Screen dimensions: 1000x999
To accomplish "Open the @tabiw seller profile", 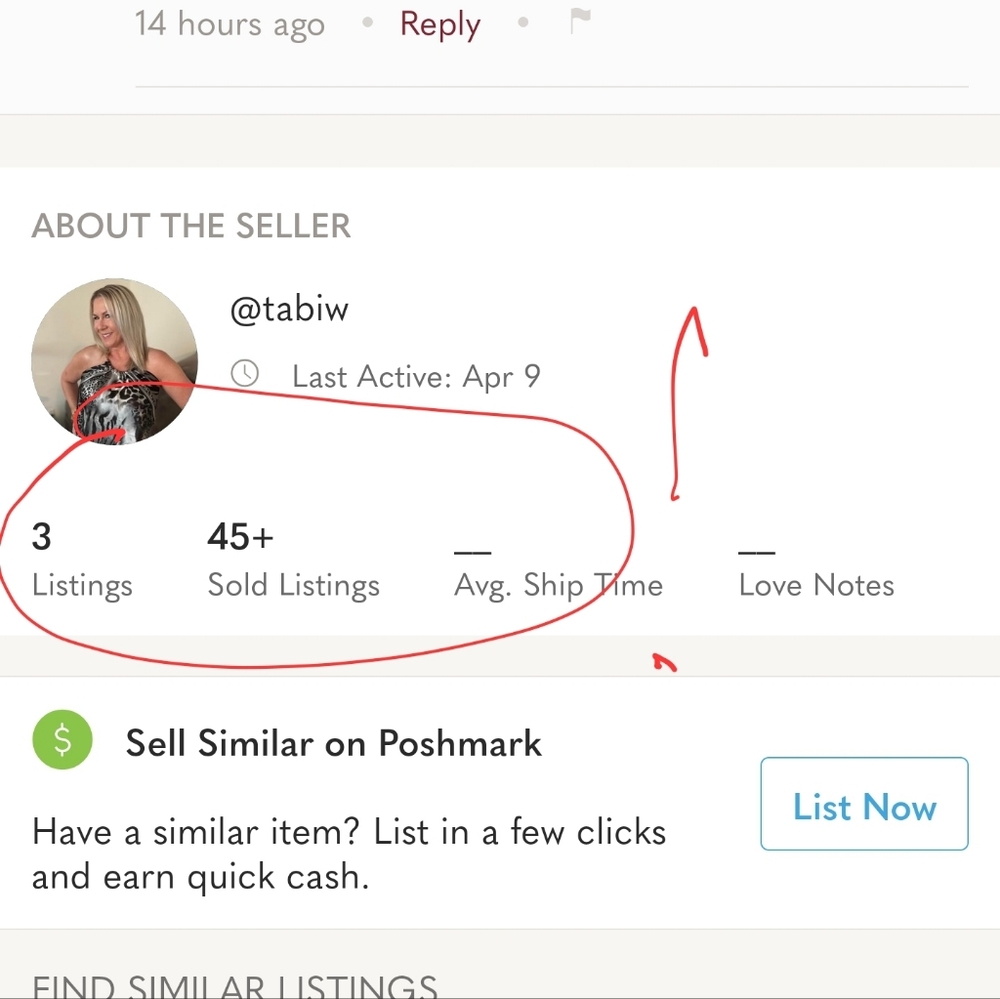I will (289, 310).
